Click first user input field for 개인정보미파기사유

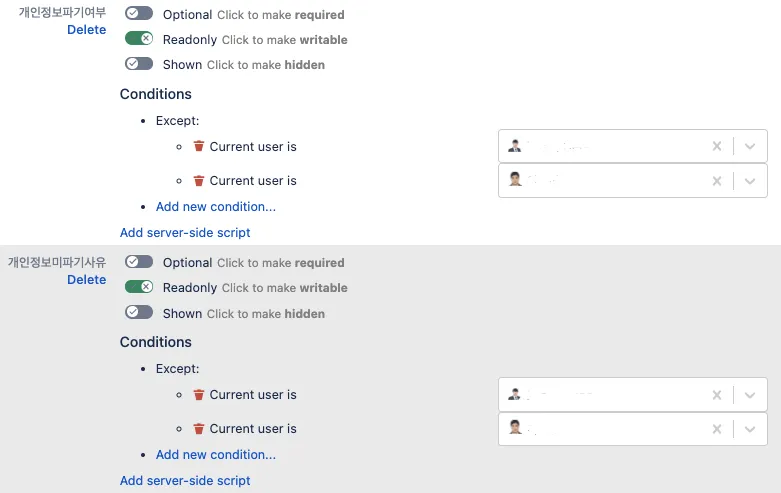[610, 394]
